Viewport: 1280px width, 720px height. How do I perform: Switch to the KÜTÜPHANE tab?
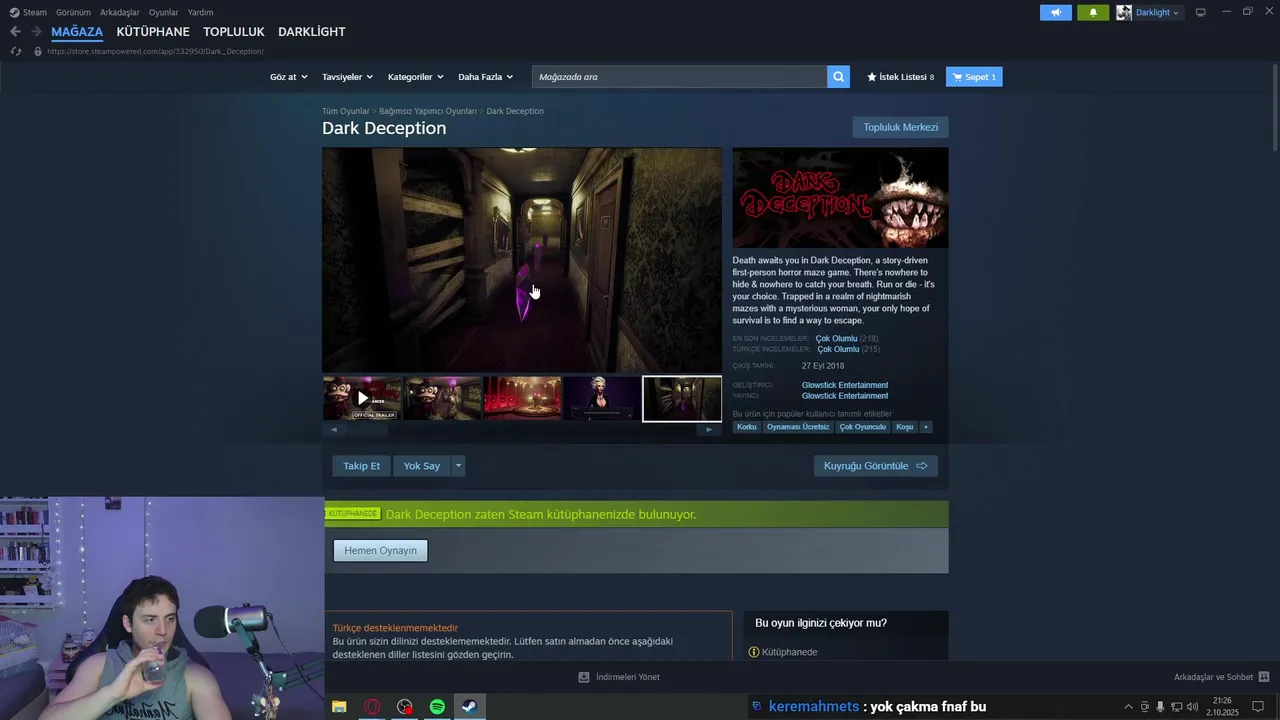153,32
